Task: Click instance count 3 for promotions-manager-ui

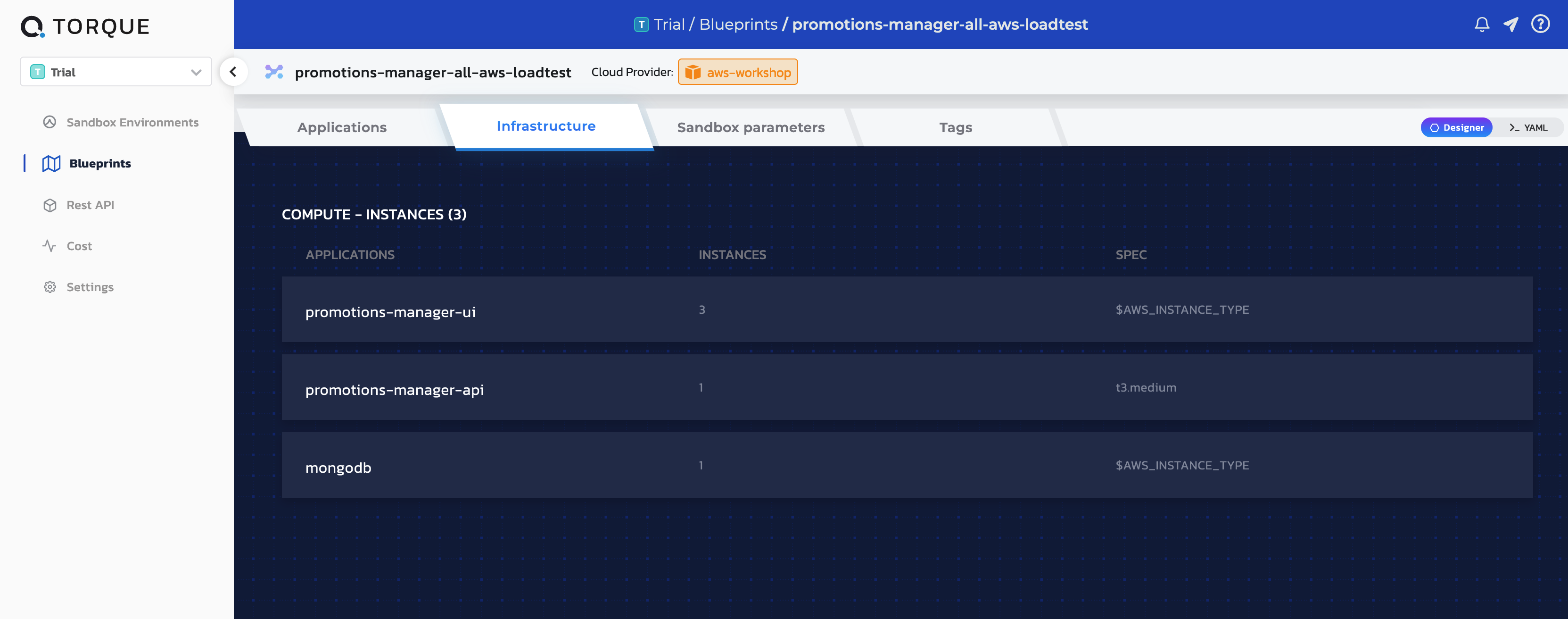Action: tap(702, 309)
